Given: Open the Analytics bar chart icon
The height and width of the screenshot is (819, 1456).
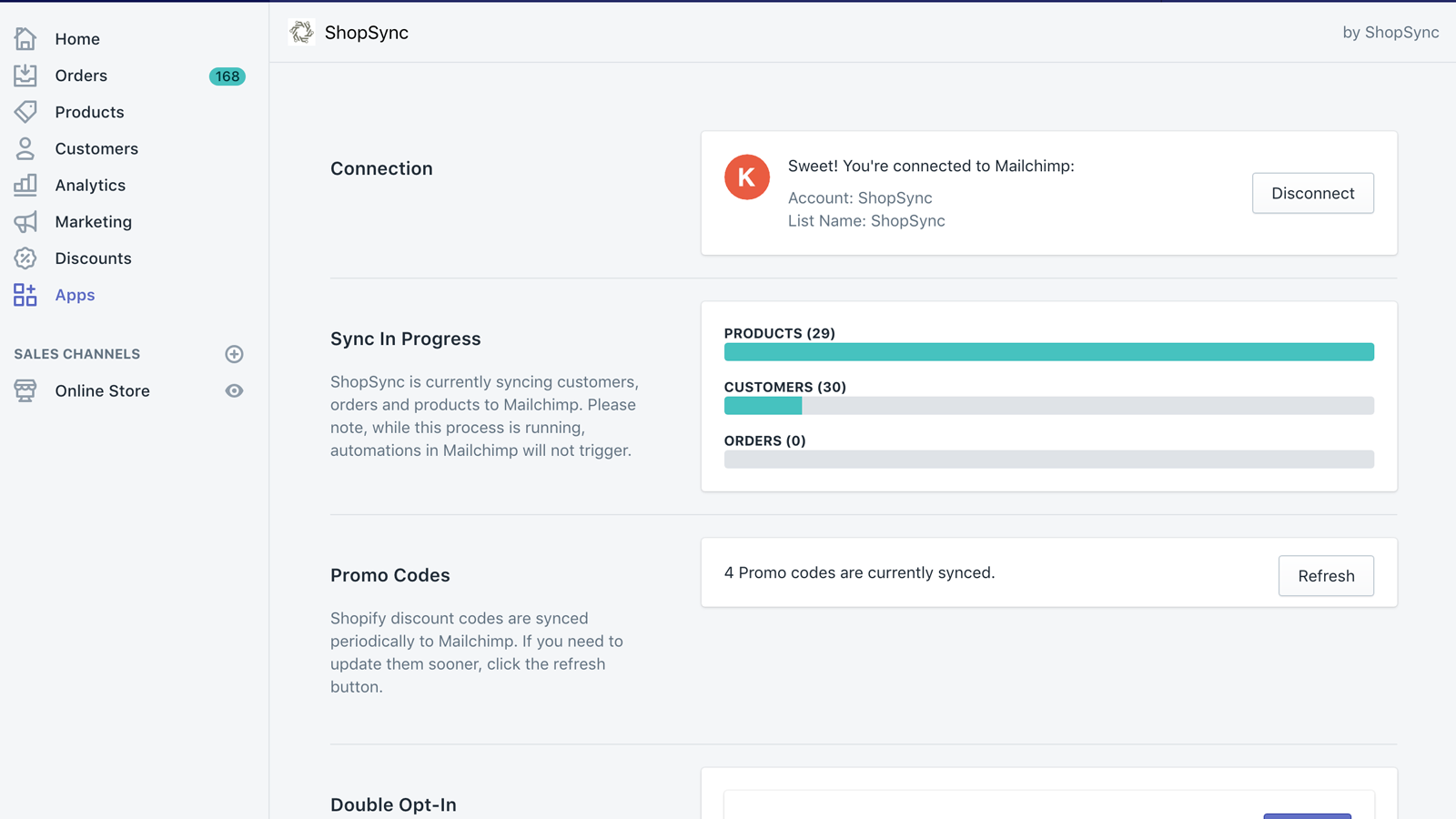Looking at the screenshot, I should pyautogui.click(x=25, y=185).
